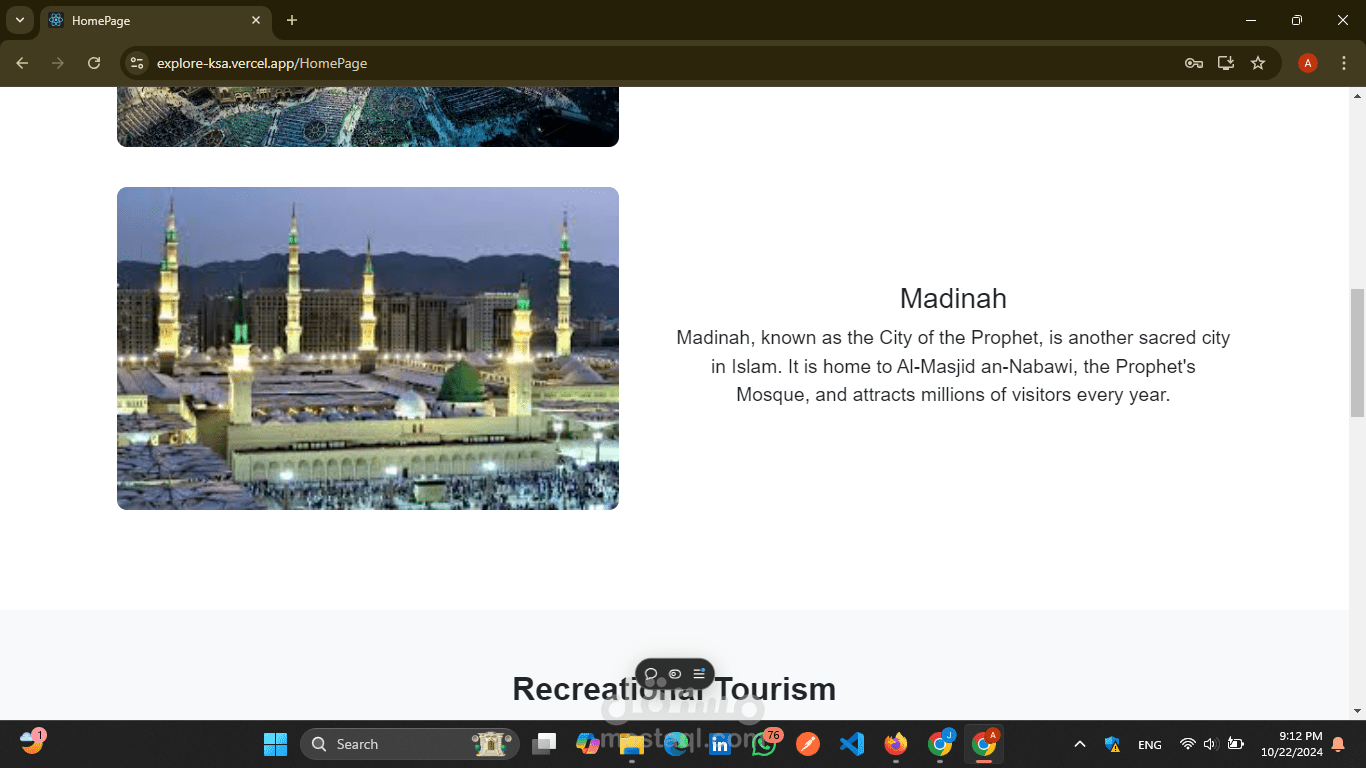
Task: Click the page scrollbar thumb
Action: point(1357,353)
